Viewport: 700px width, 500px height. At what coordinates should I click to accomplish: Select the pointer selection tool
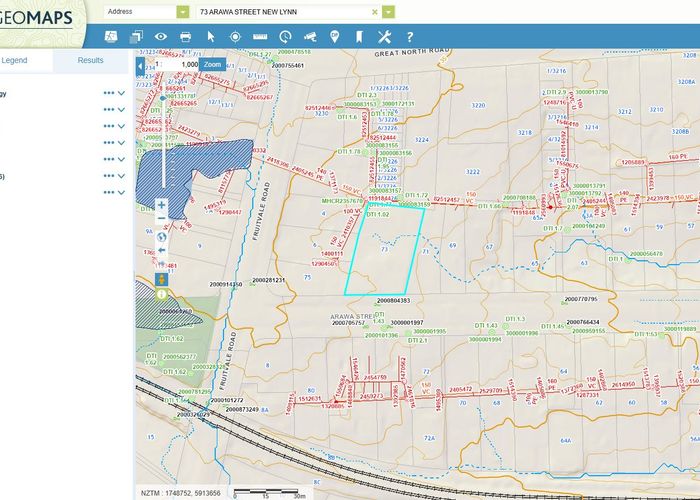coord(211,36)
